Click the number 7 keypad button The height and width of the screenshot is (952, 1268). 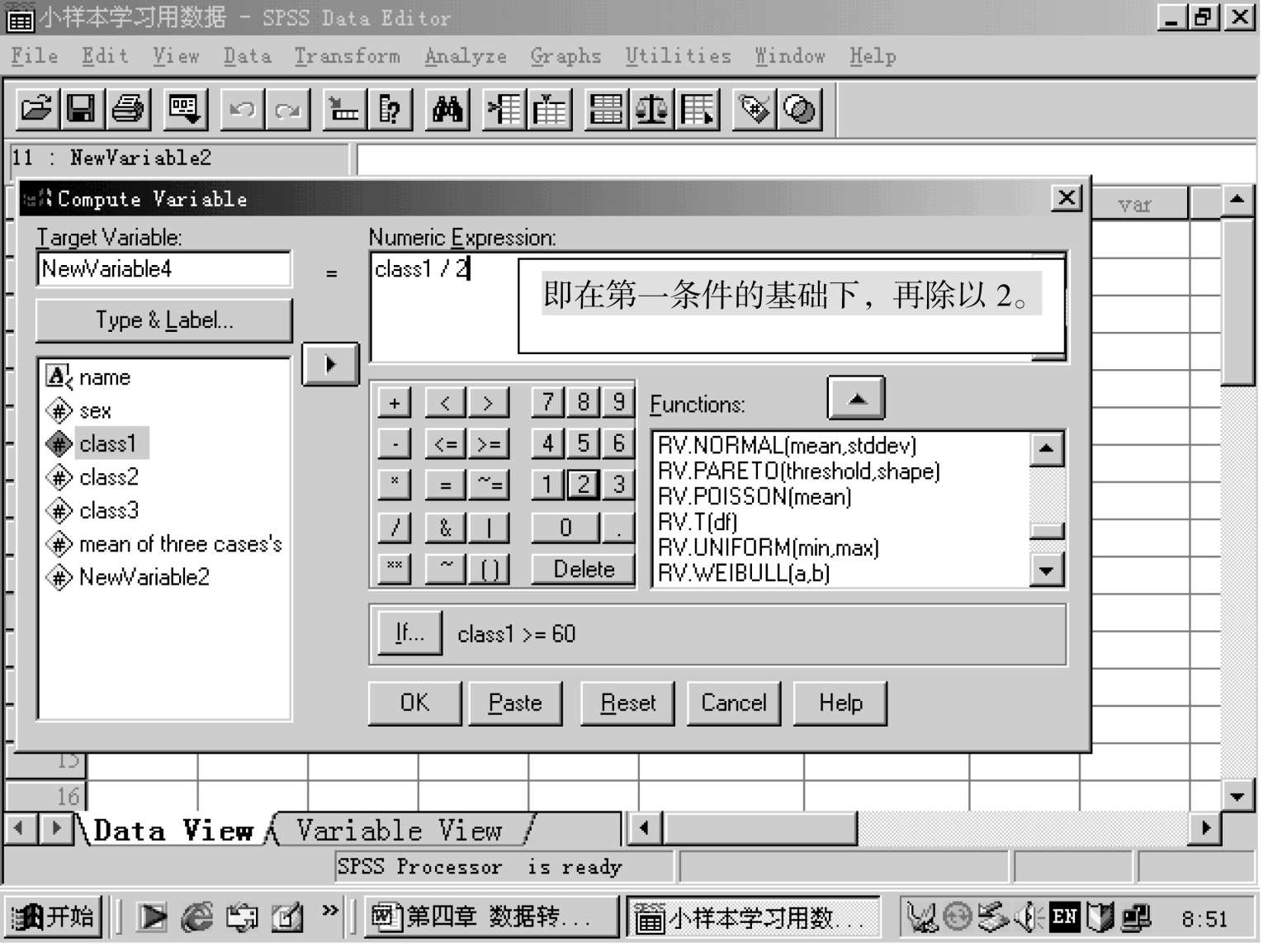(x=548, y=403)
